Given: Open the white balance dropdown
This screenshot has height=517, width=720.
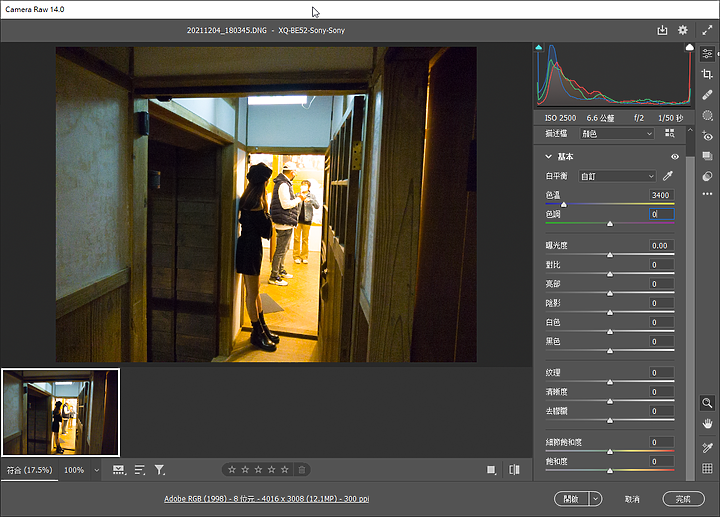Looking at the screenshot, I should tap(617, 176).
